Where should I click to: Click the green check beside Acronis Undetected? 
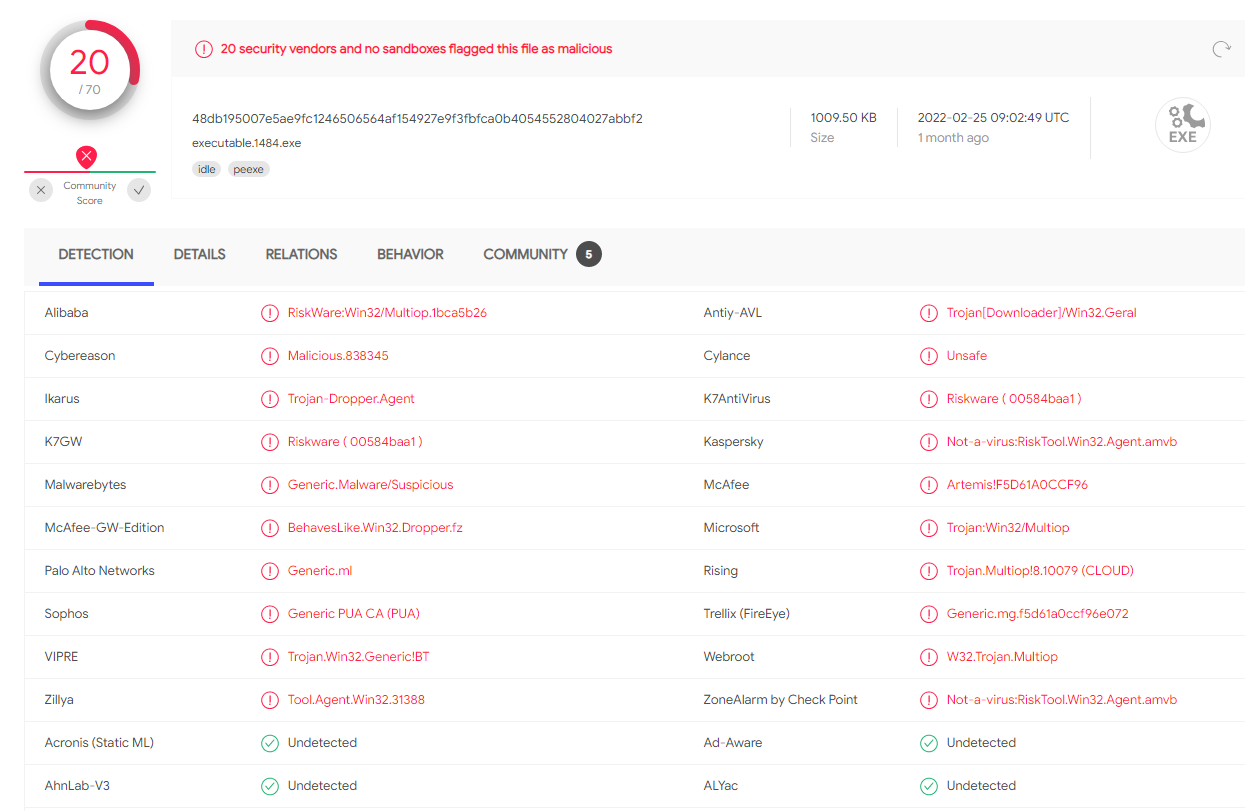(270, 743)
